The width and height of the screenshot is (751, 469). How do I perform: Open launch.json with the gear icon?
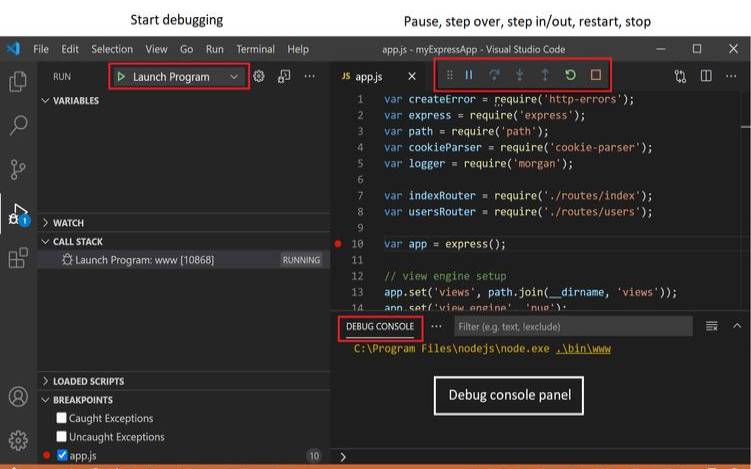click(259, 76)
